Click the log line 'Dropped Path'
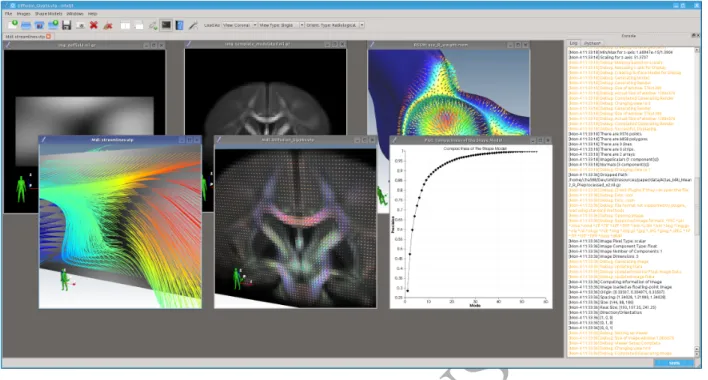Screen dimensions: 708x380 [598, 175]
